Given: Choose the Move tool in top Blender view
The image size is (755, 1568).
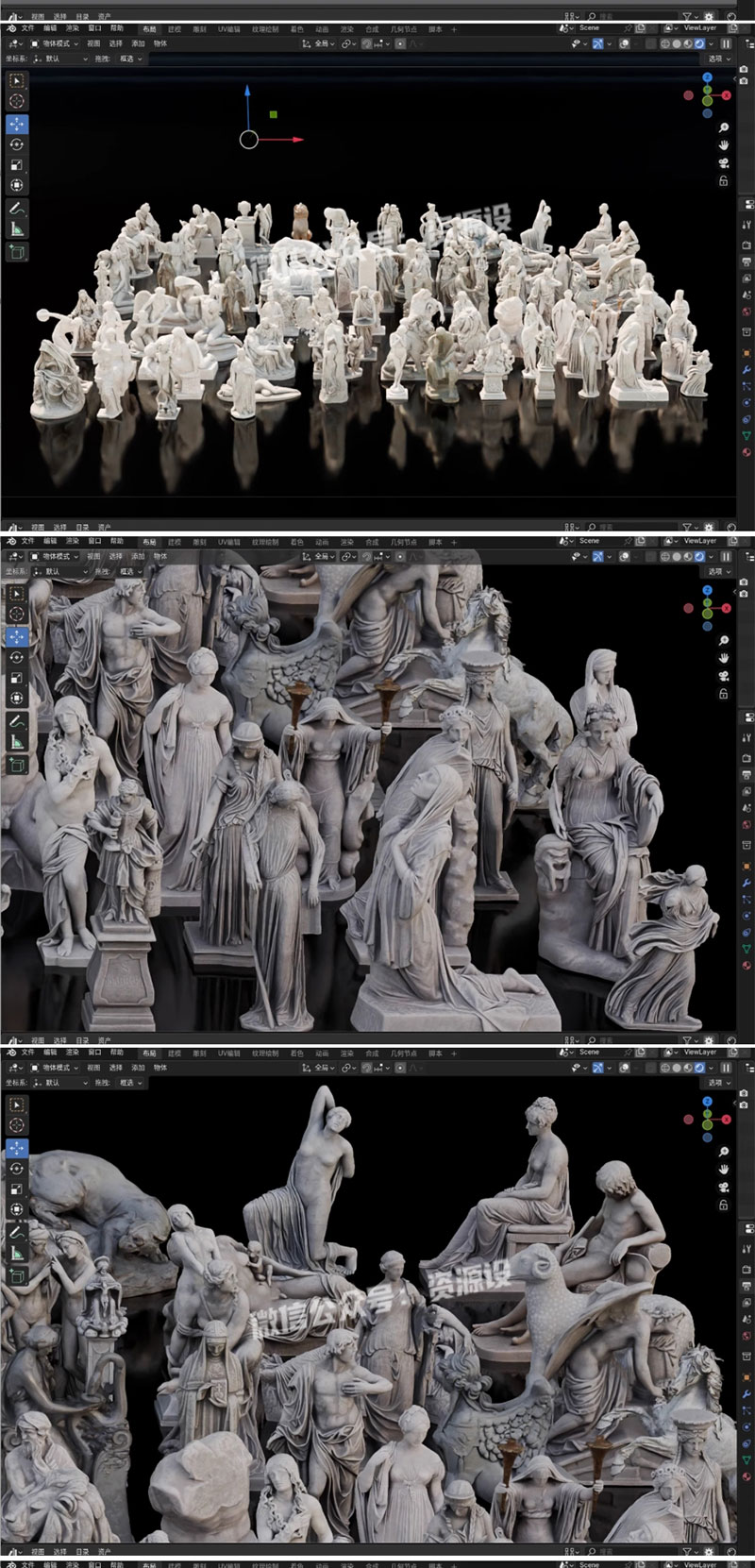Looking at the screenshot, I should click(x=17, y=124).
